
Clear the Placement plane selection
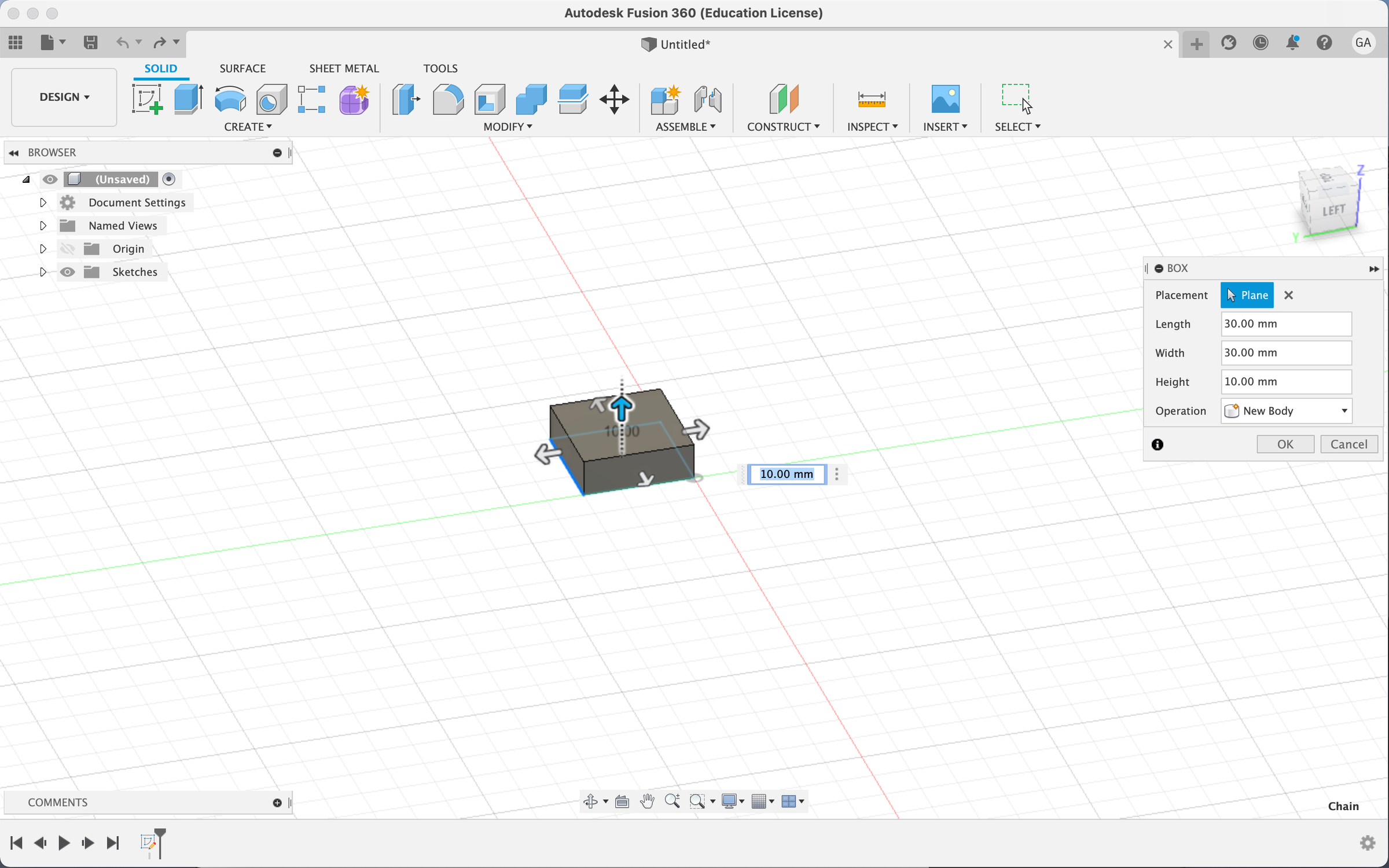click(x=1288, y=295)
